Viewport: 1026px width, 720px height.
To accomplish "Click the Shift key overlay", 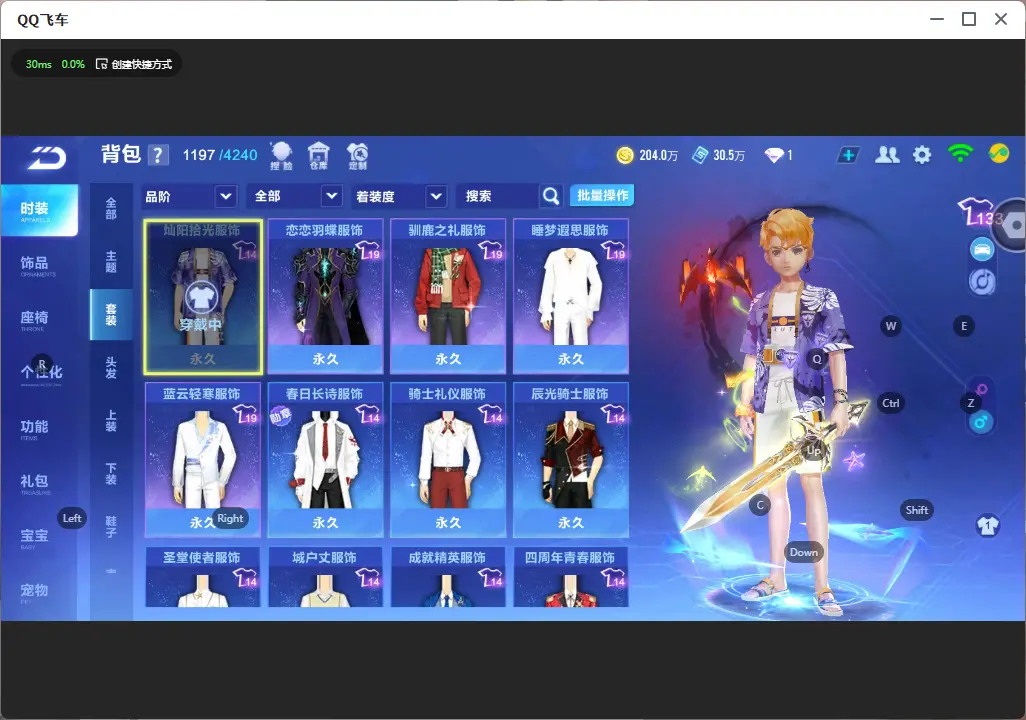I will click(917, 510).
